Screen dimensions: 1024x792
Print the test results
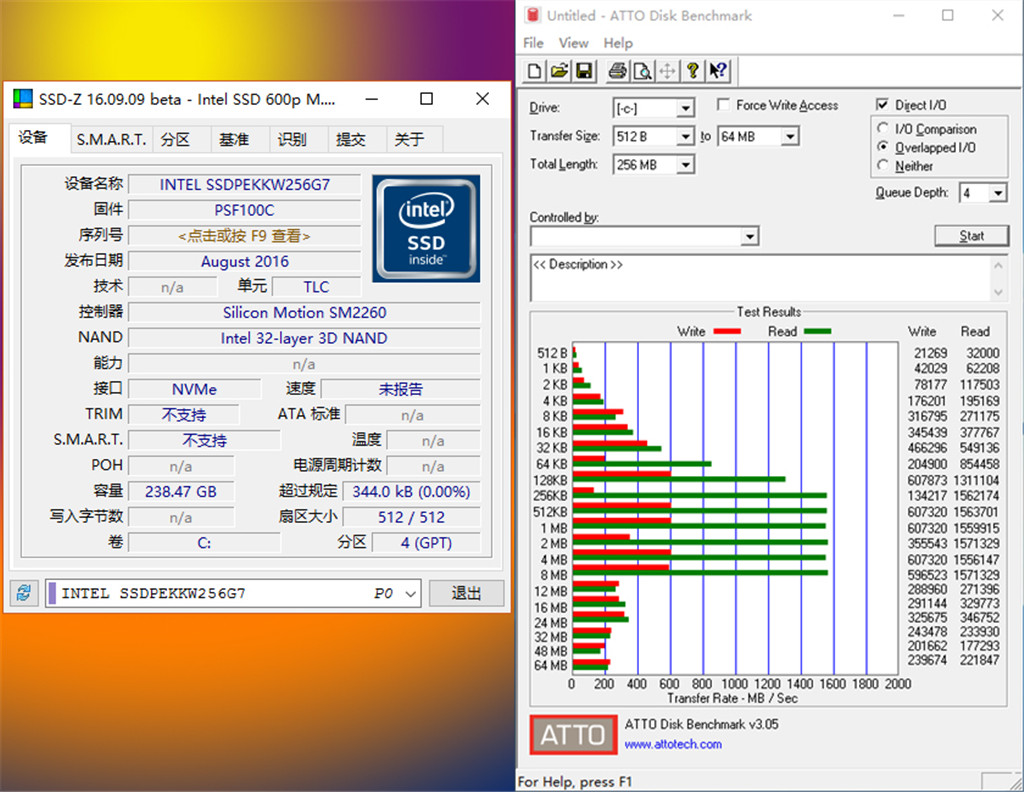(618, 70)
